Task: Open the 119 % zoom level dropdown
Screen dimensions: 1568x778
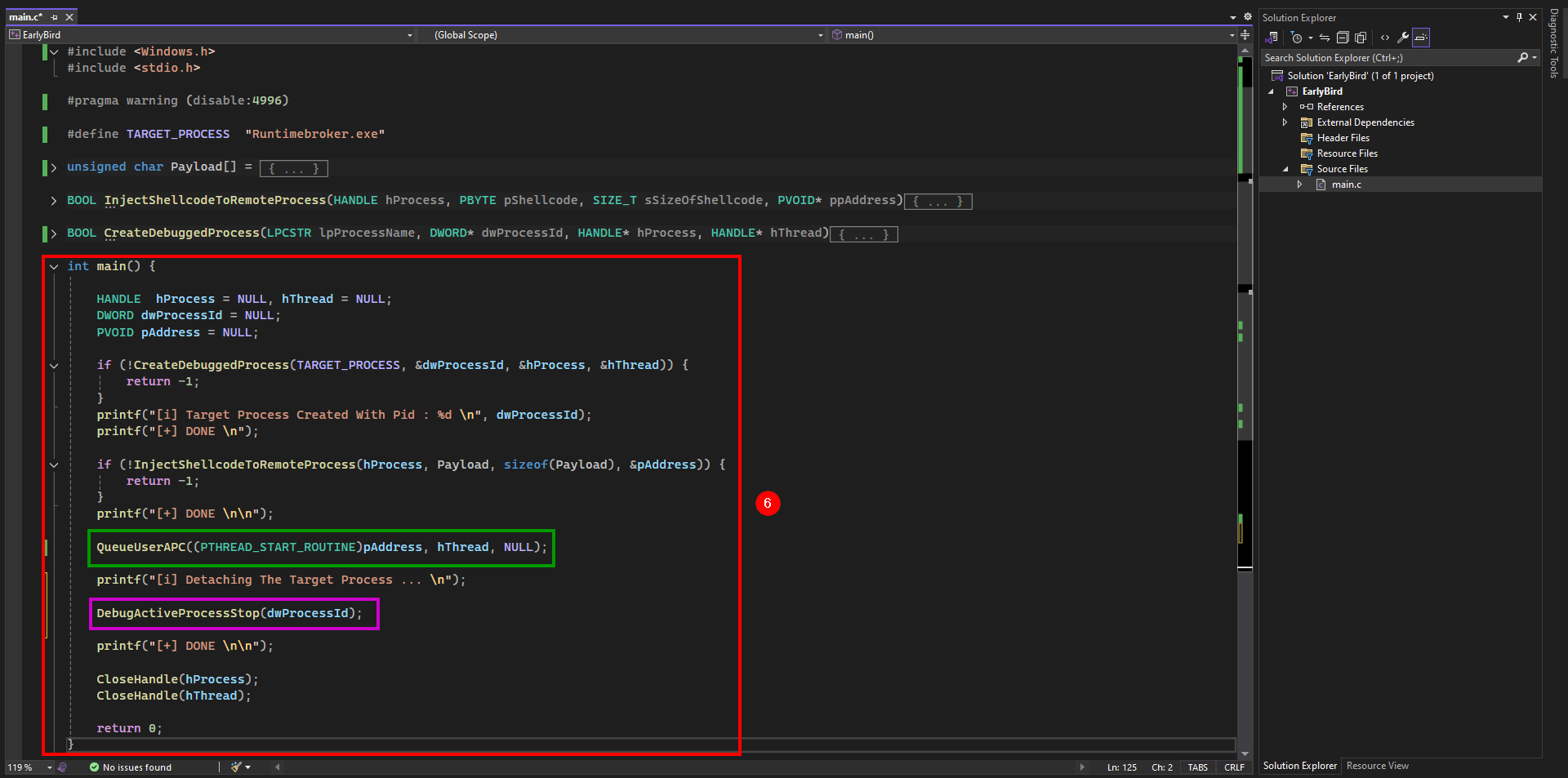Action: coord(49,767)
